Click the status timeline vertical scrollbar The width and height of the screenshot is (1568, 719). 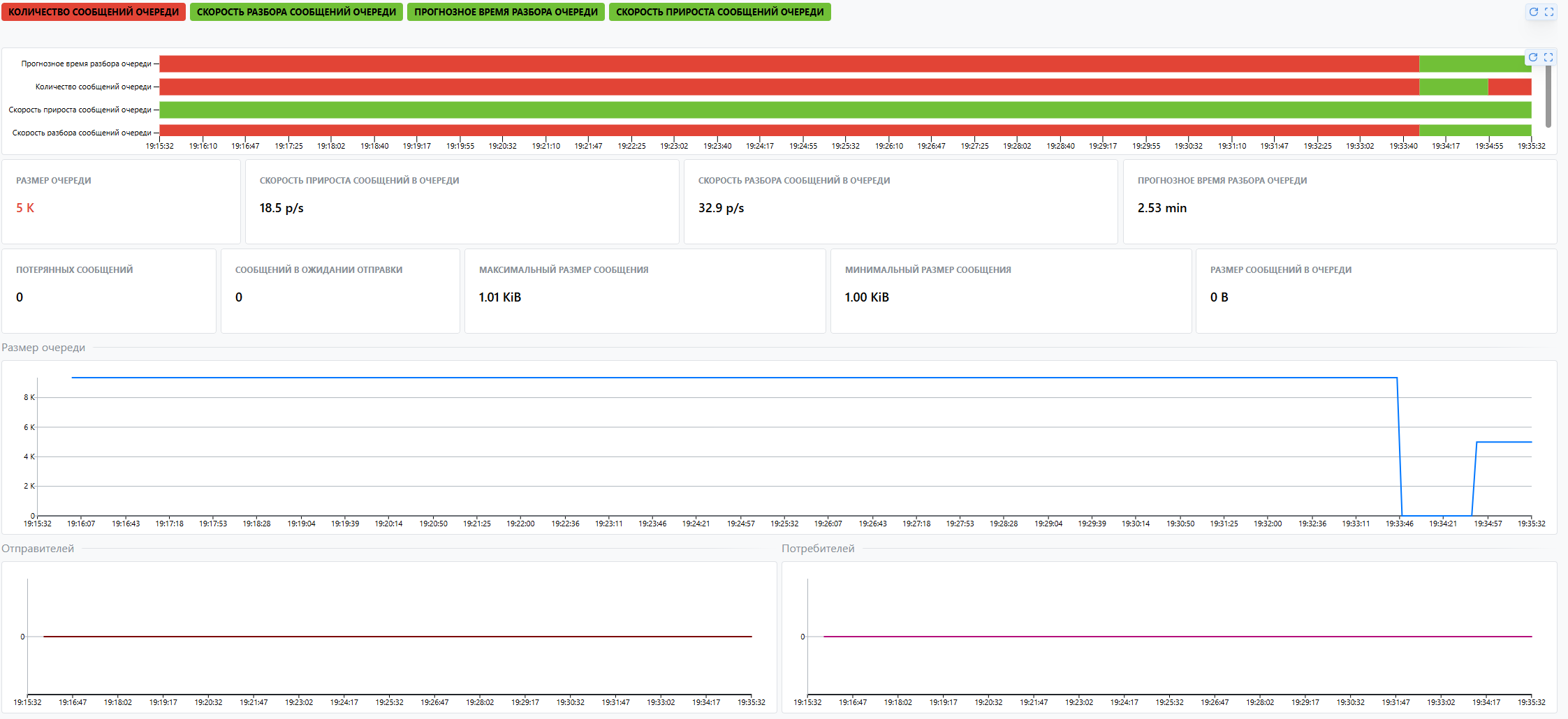pos(1548,96)
